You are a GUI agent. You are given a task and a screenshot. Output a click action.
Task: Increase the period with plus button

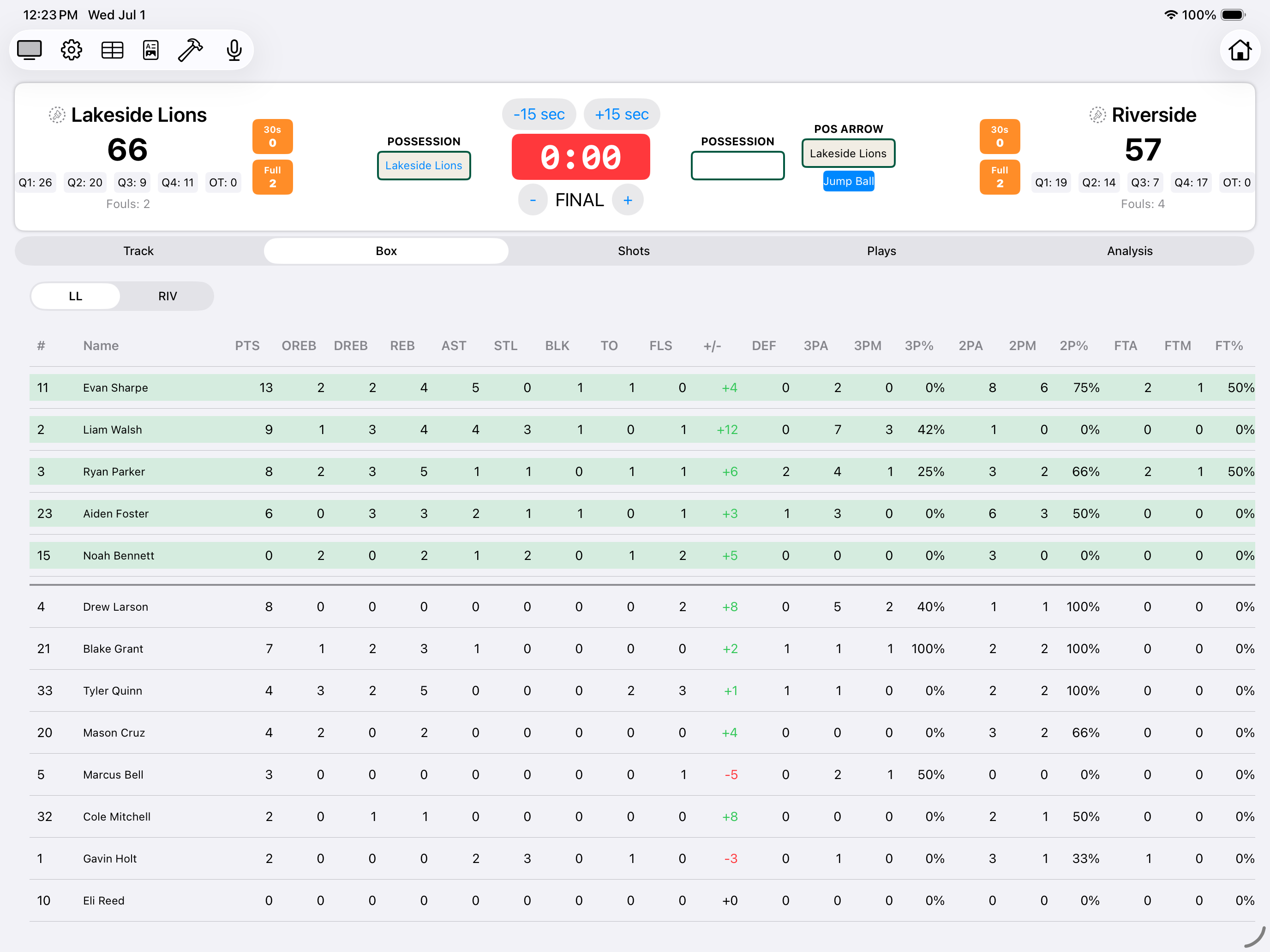point(628,200)
